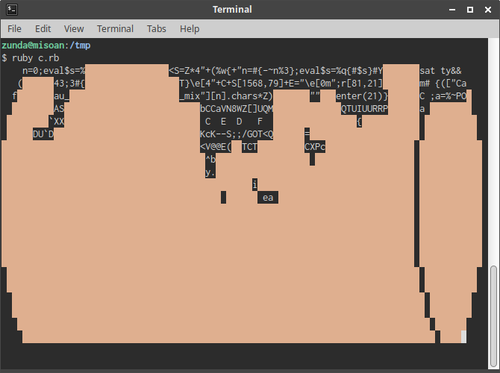Minimize the Terminal window
The width and height of the screenshot is (500, 373).
452,10
